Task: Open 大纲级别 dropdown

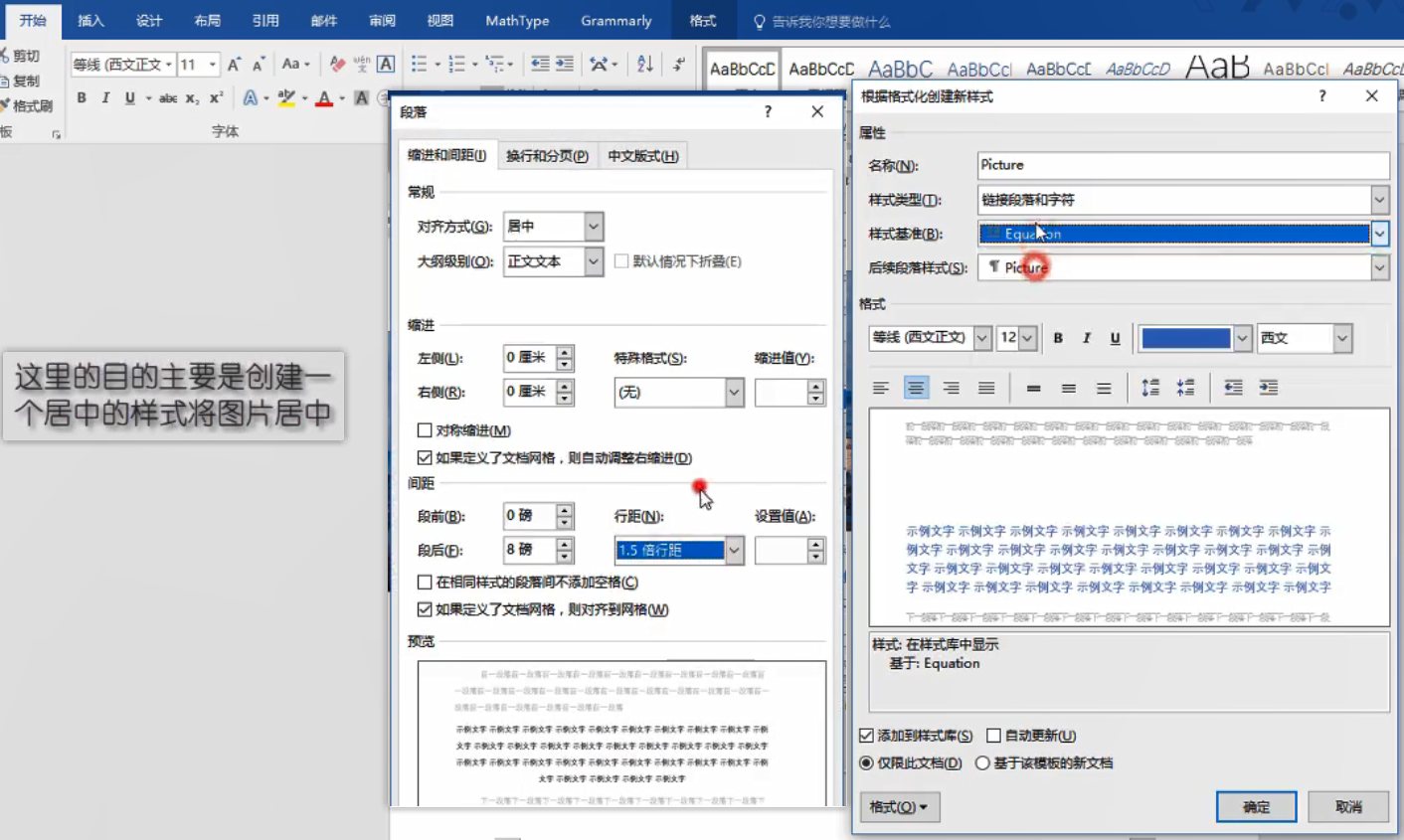Action: [594, 261]
